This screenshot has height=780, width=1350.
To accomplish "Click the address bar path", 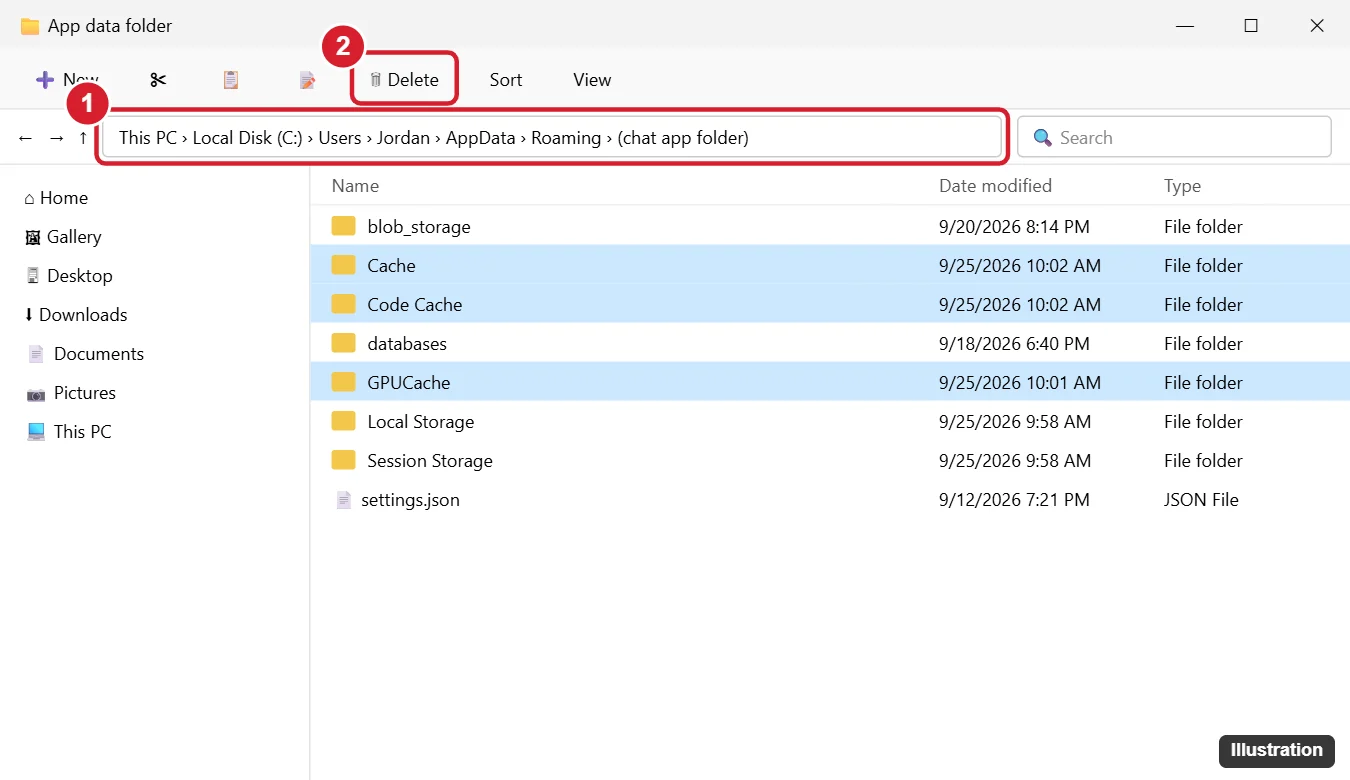I will click(x=551, y=138).
